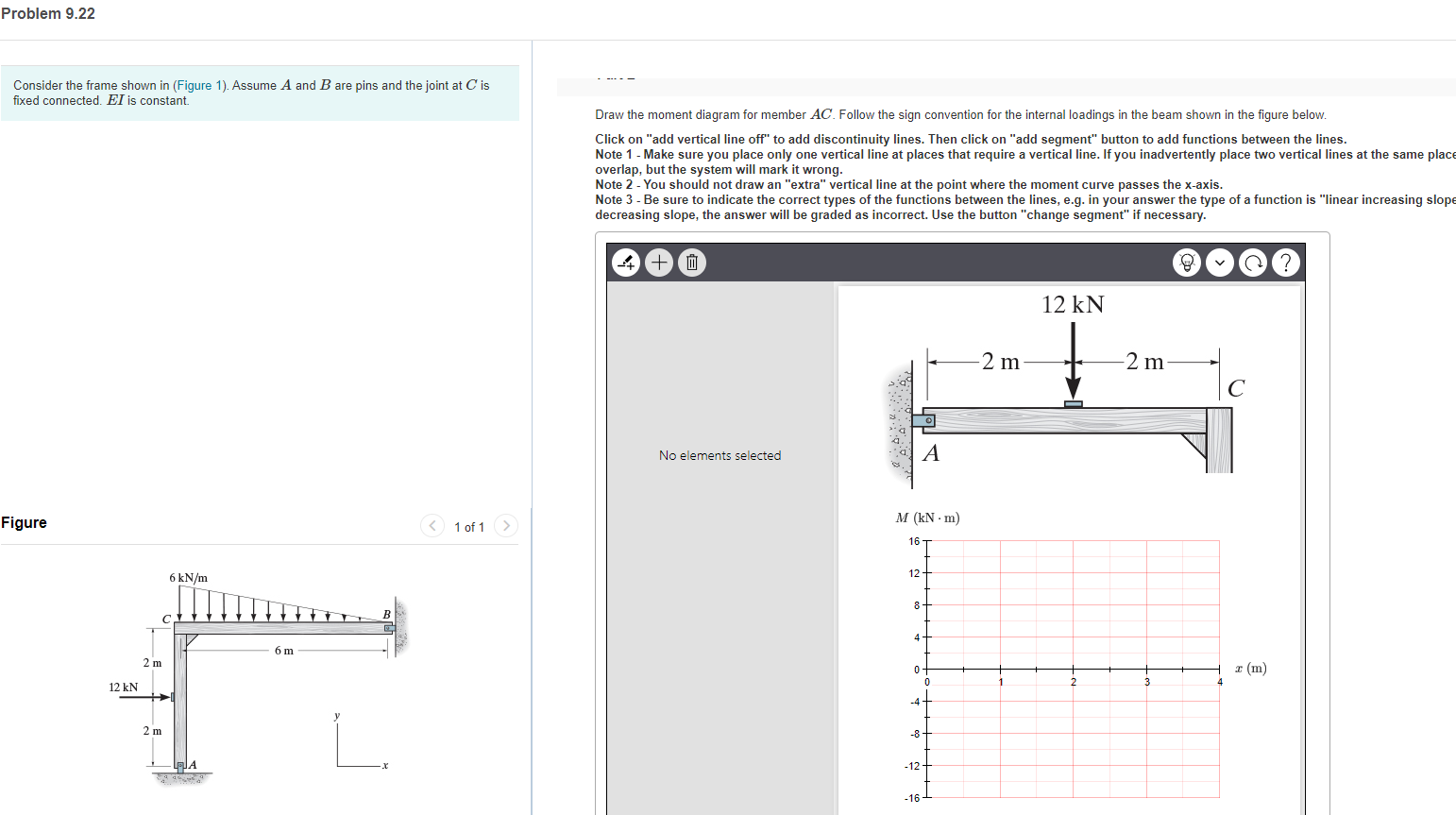Image resolution: width=1456 pixels, height=815 pixels.
Task: Delete a diagram element with the trash icon
Action: tap(691, 262)
